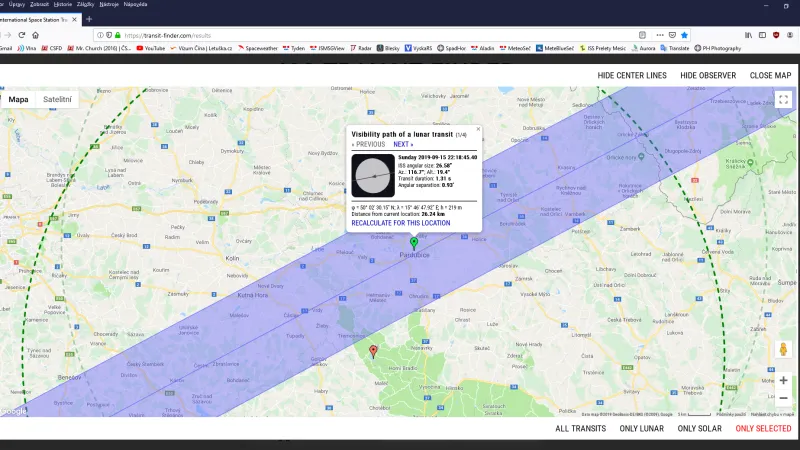Zoom out on the map
The height and width of the screenshot is (450, 800).
pos(783,398)
